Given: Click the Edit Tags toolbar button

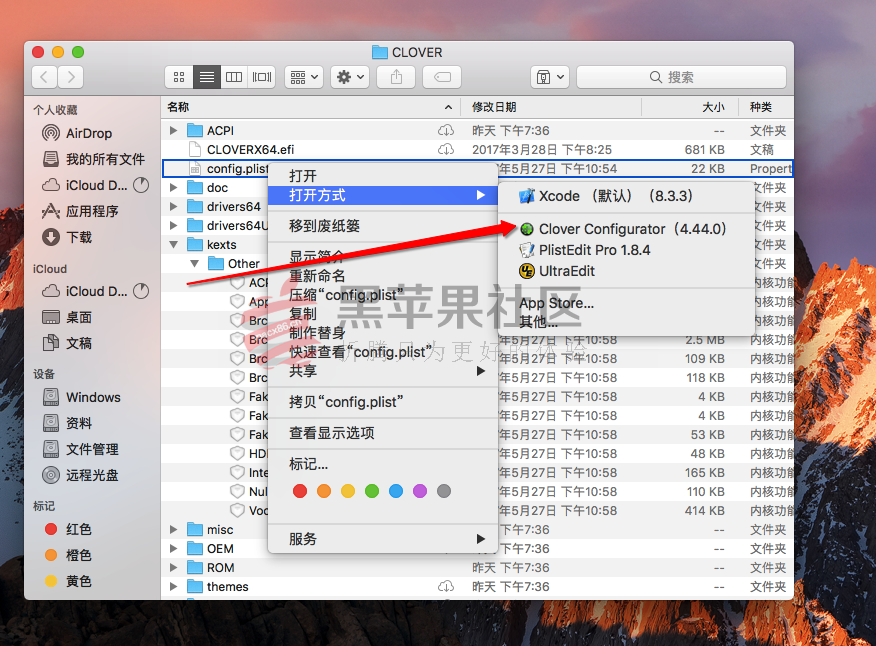Looking at the screenshot, I should 442,77.
